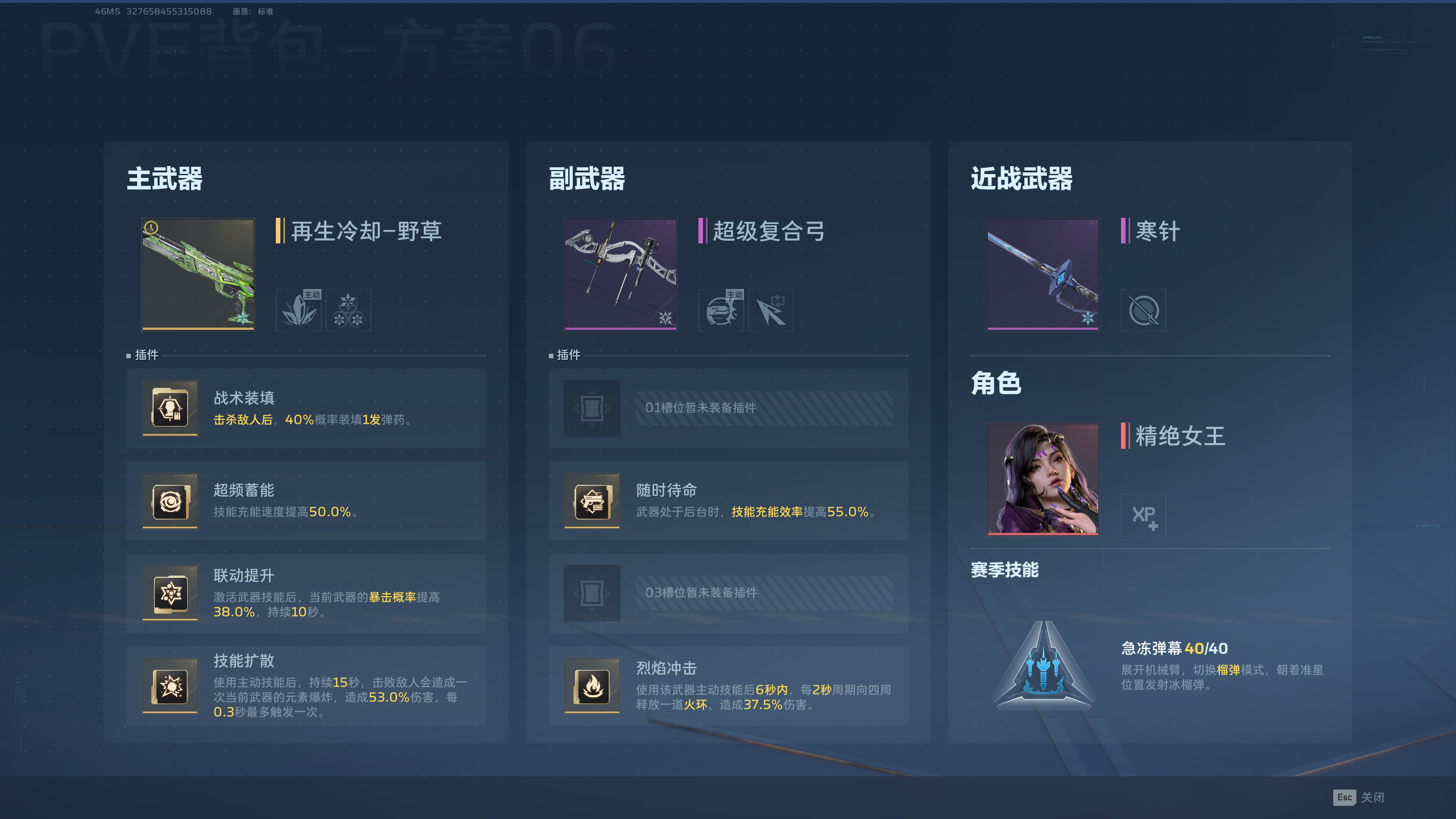Select the 超频蓄能 plugin icon
Viewport: 1456px width, 819px height.
(170, 500)
